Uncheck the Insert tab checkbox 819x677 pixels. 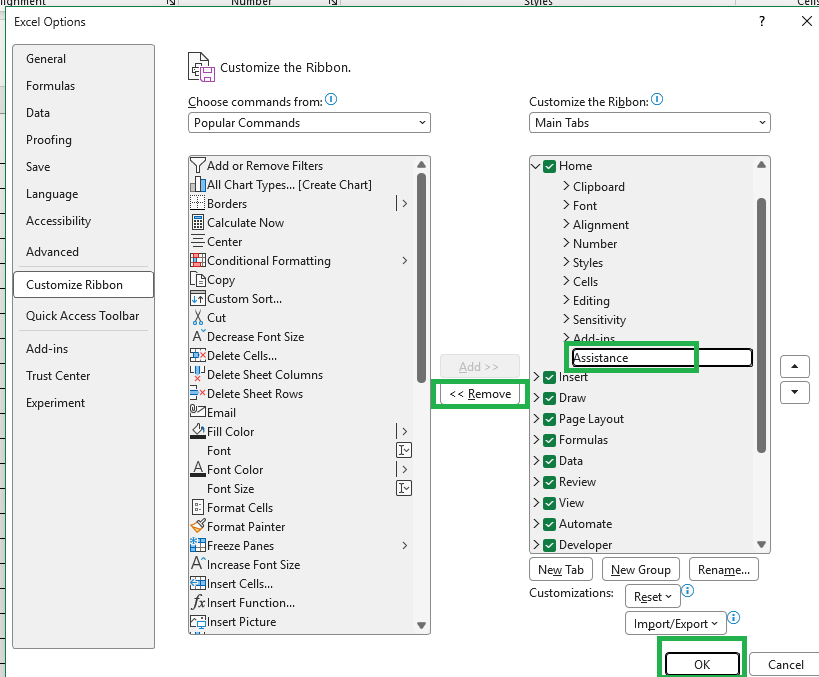[549, 377]
